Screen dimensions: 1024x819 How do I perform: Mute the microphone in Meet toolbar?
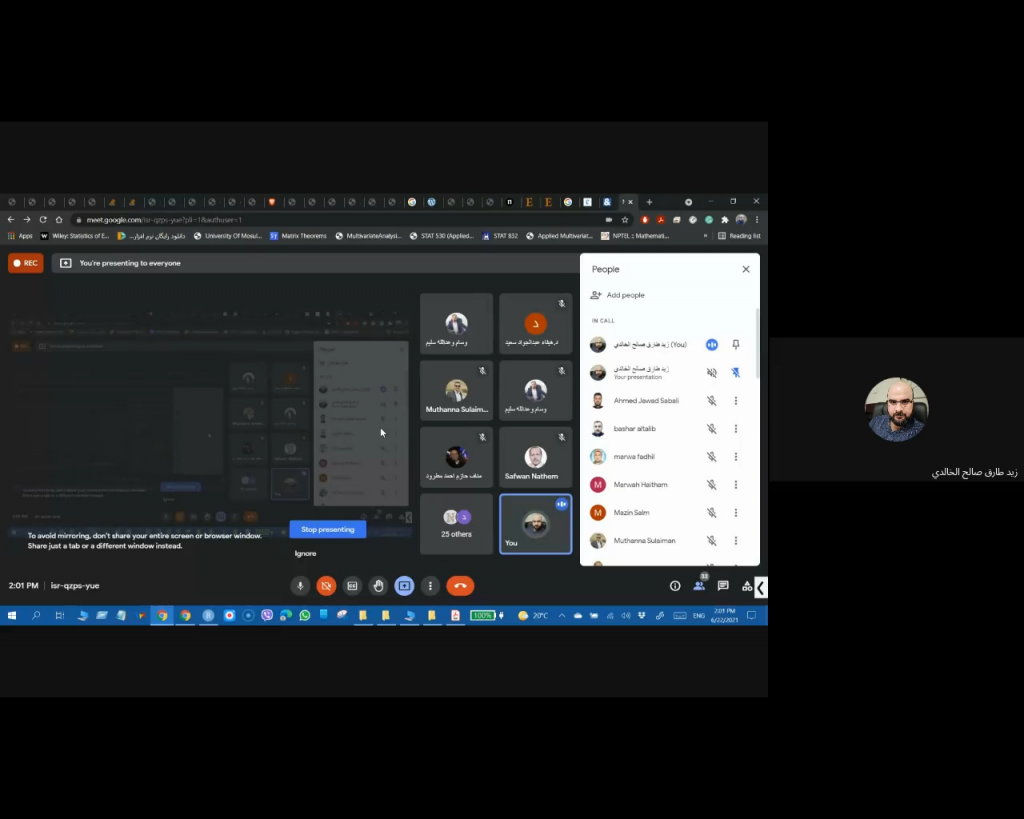(x=300, y=586)
